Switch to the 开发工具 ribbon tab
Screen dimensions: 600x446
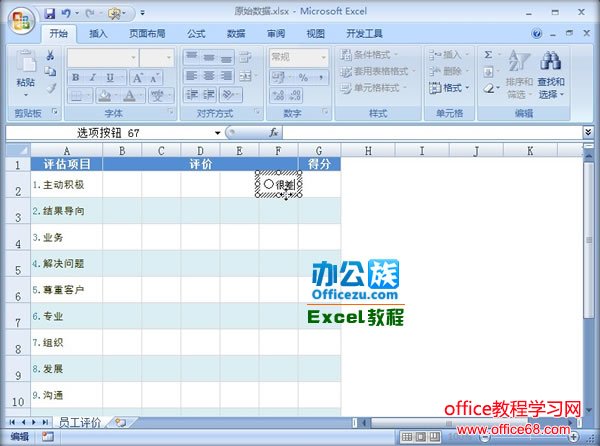click(x=364, y=34)
